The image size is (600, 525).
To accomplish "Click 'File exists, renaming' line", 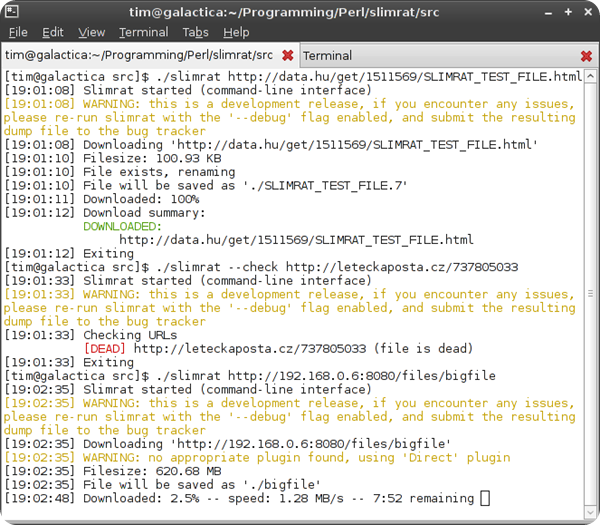I will 120,172.
